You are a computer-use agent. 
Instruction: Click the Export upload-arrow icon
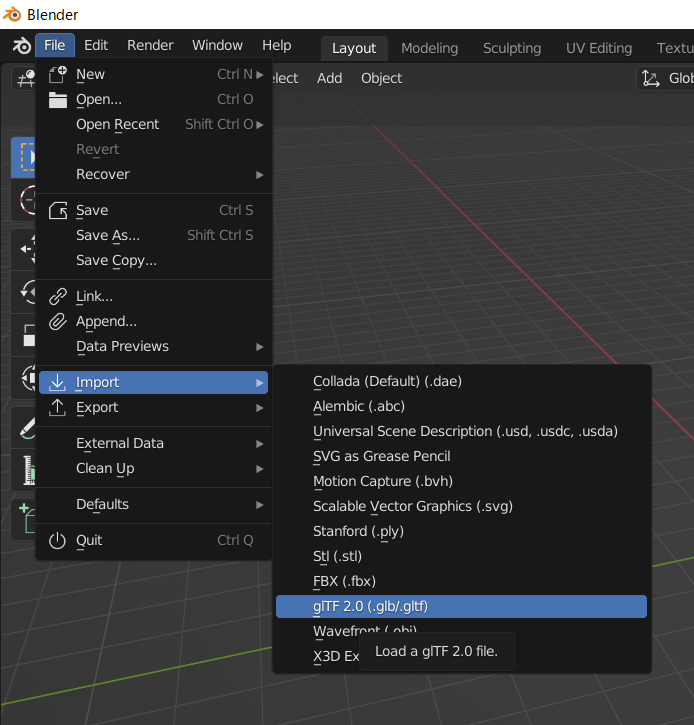click(58, 407)
